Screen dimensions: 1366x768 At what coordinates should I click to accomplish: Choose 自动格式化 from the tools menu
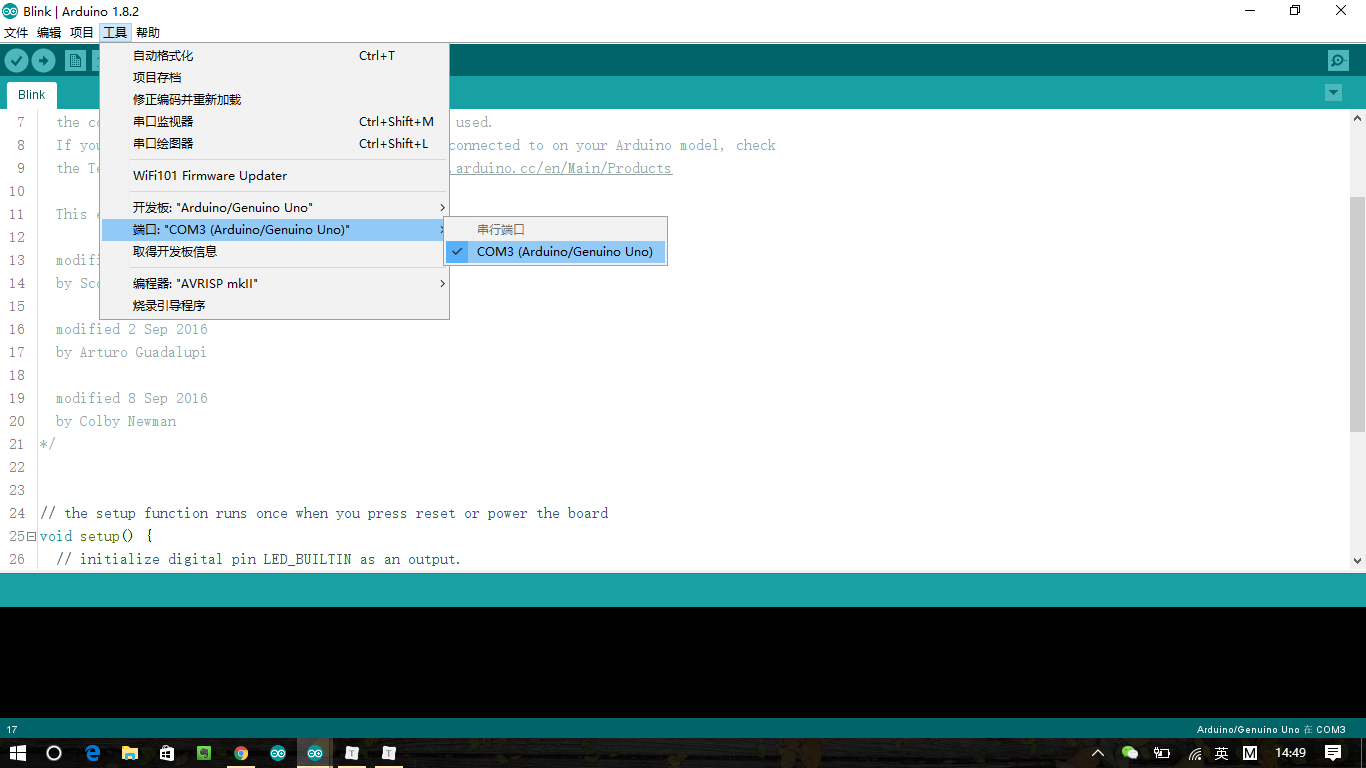click(275, 56)
